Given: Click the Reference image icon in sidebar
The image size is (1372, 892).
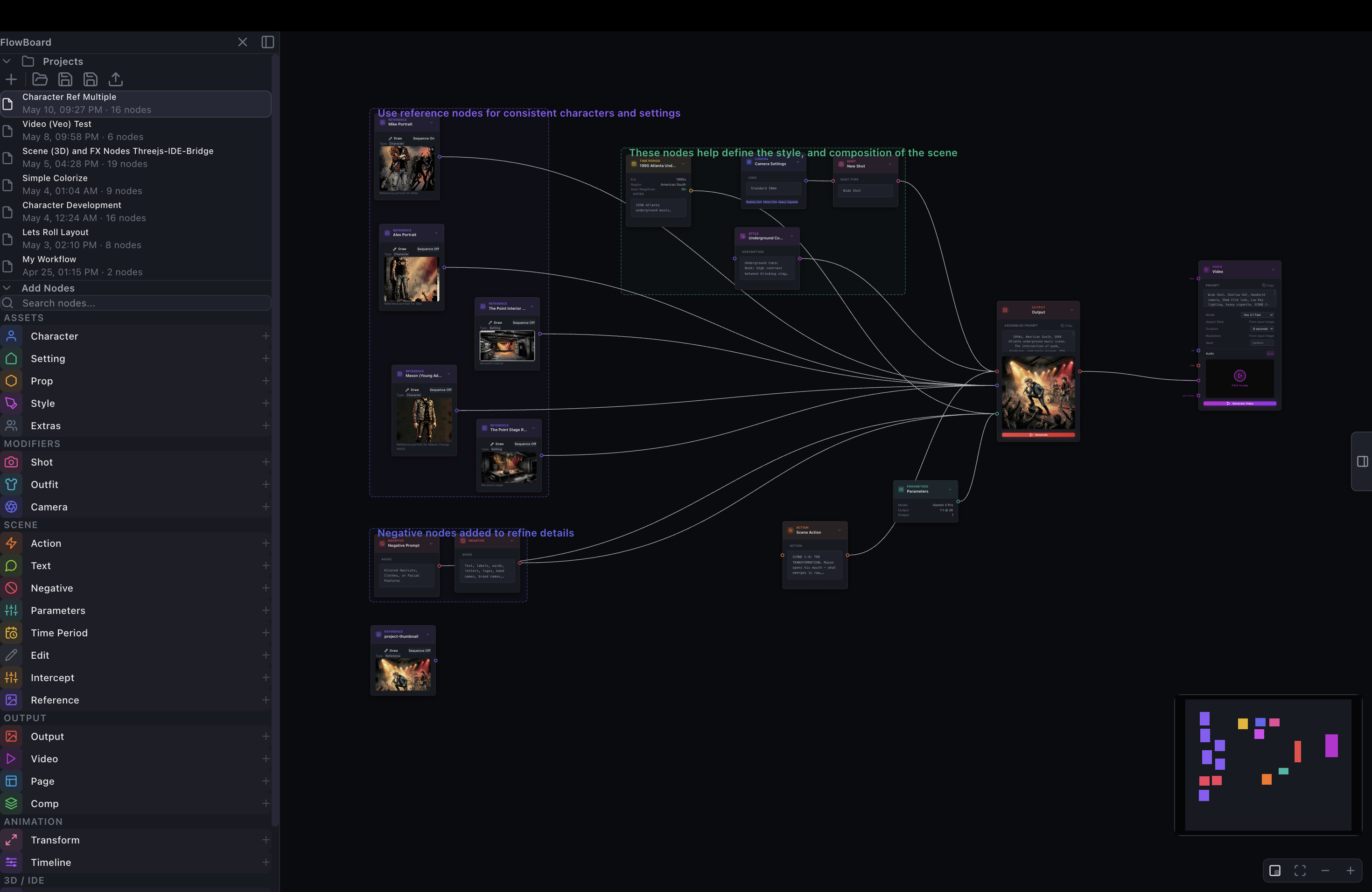Looking at the screenshot, I should pyautogui.click(x=12, y=700).
